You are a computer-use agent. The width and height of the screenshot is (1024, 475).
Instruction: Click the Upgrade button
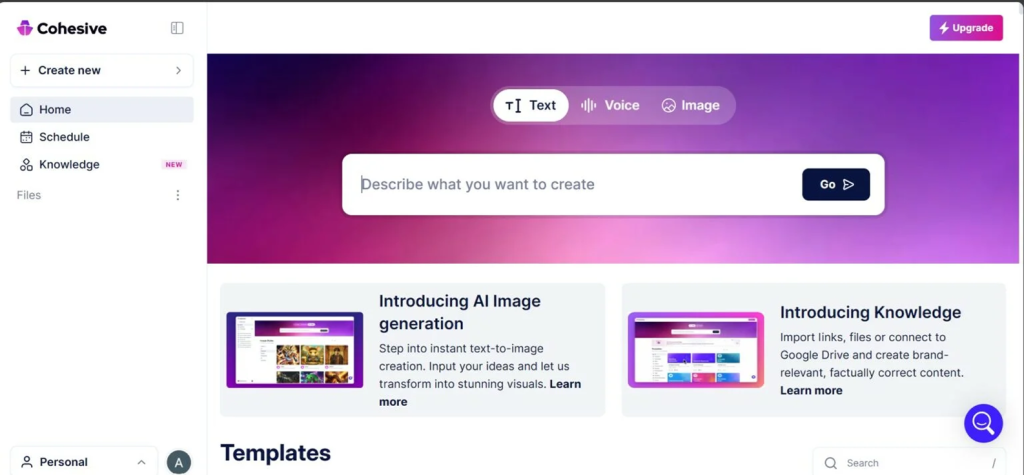point(965,28)
